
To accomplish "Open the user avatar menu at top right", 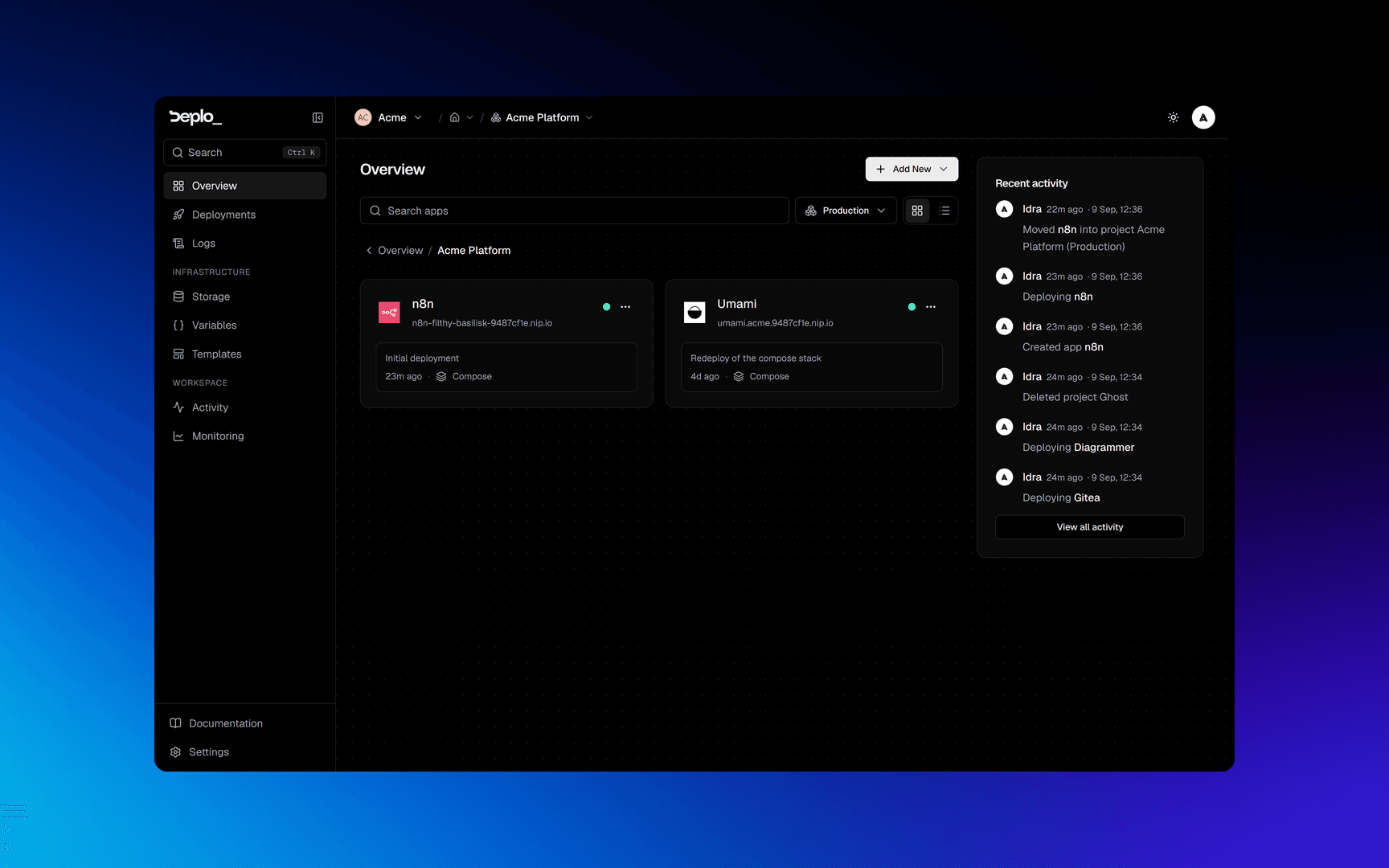I will (1203, 117).
